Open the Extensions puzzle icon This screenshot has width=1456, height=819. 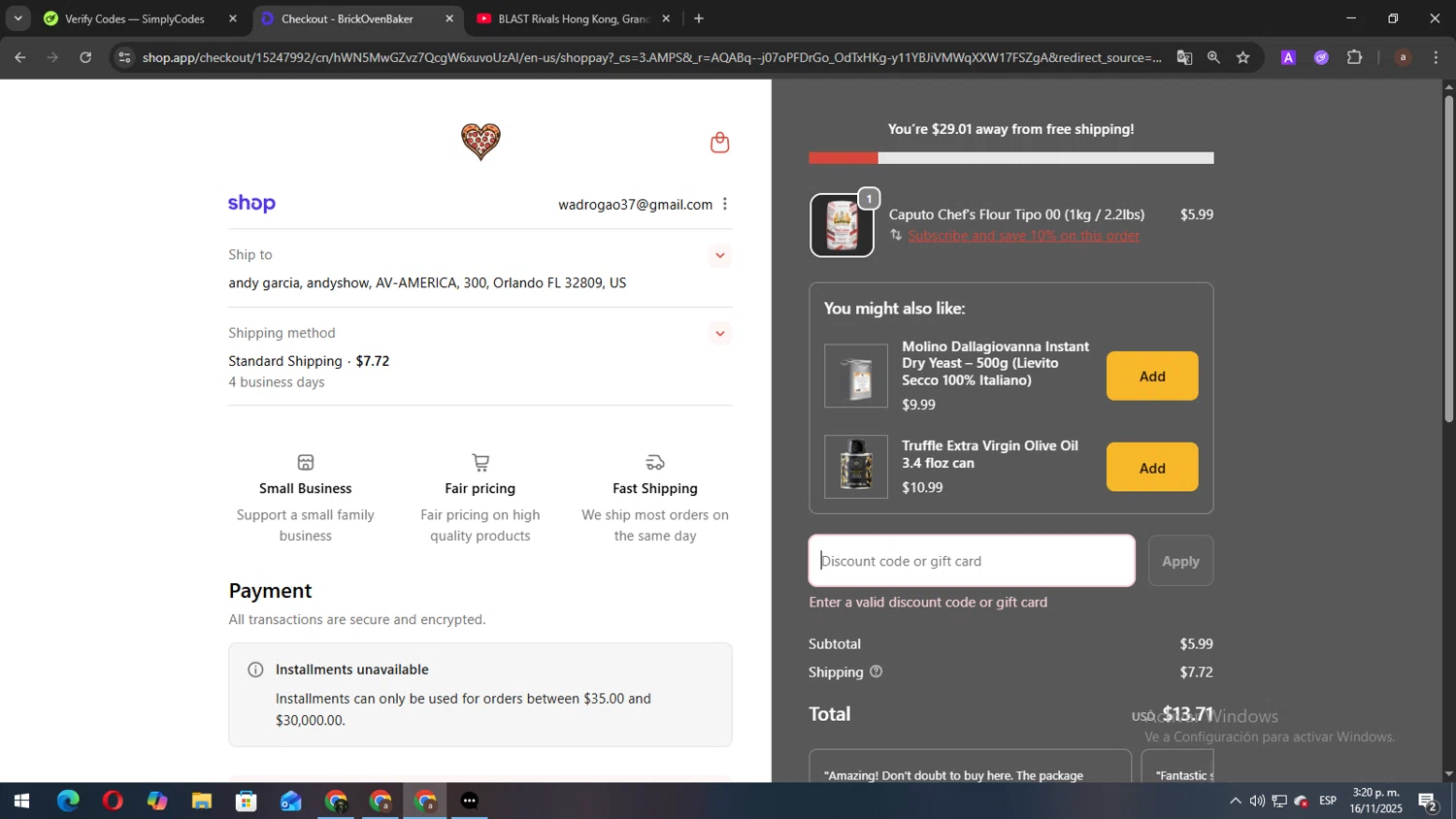[1355, 57]
